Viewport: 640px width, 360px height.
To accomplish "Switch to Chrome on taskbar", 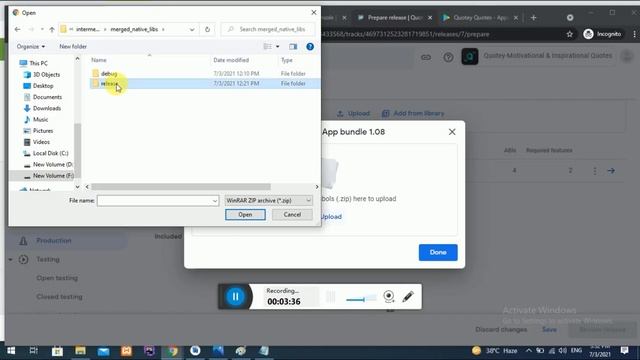I will coord(173,351).
